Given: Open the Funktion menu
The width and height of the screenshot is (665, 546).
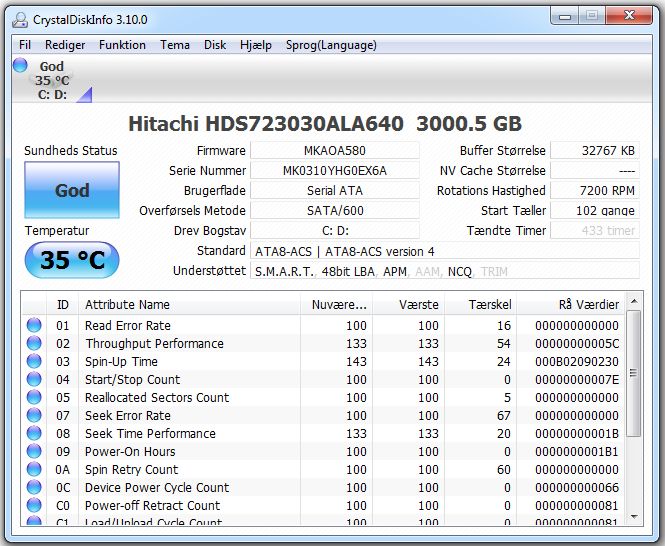Looking at the screenshot, I should [122, 45].
